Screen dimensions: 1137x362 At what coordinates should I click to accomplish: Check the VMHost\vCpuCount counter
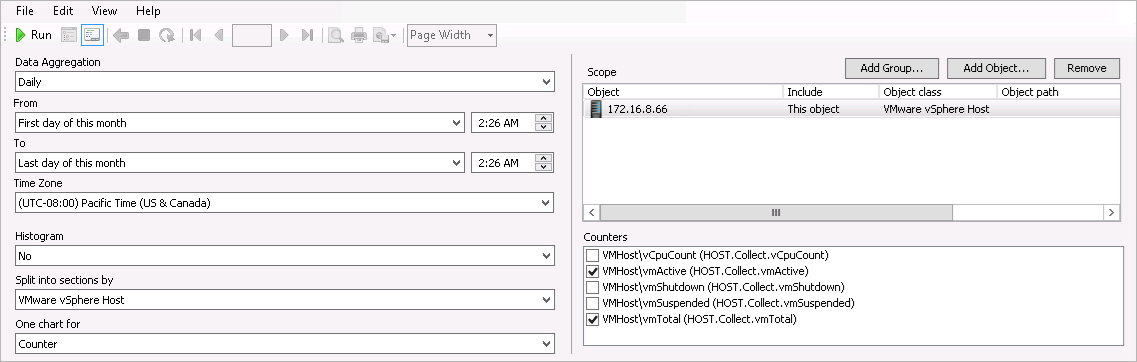point(592,255)
